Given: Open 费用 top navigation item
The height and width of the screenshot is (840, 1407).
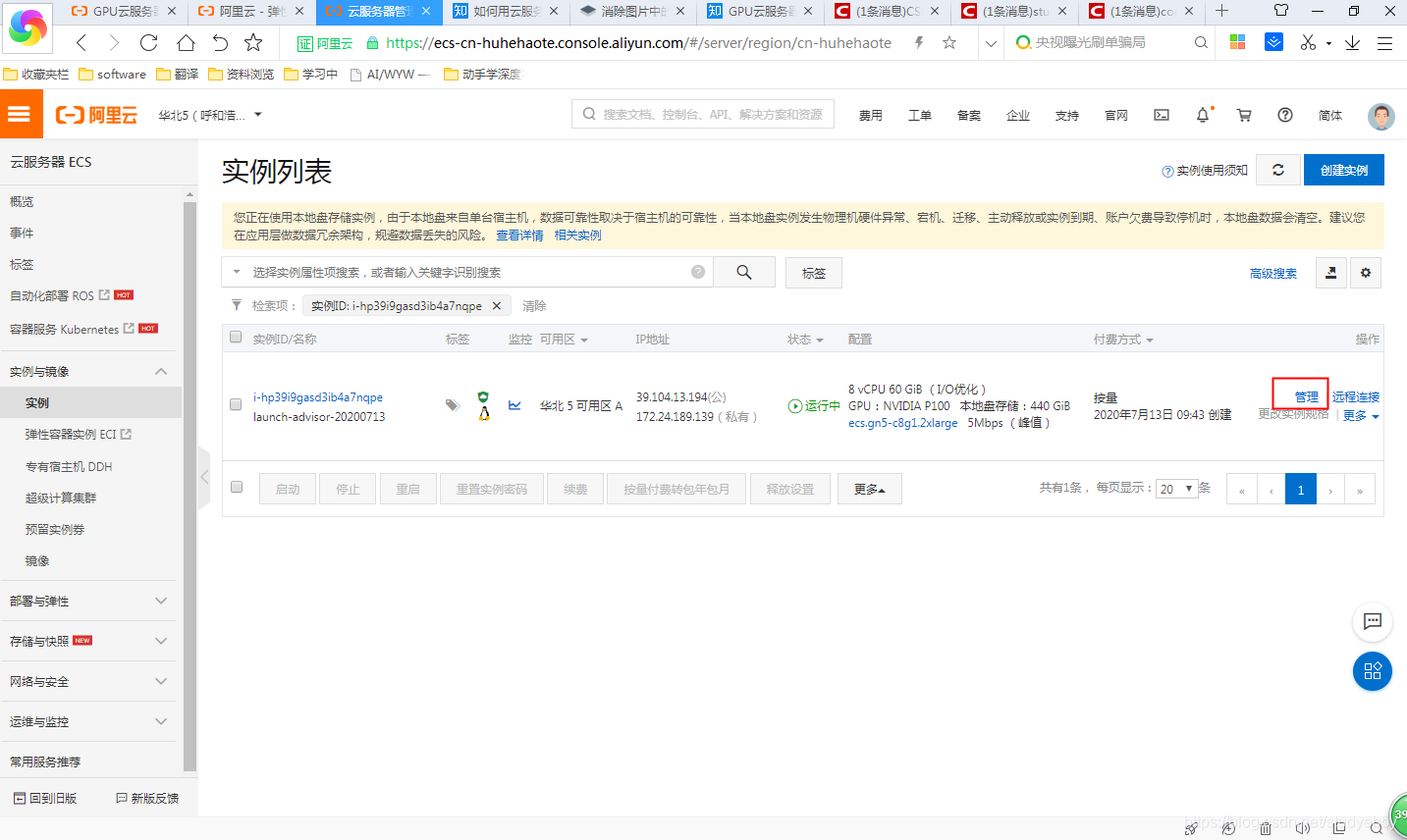Looking at the screenshot, I should click(x=871, y=115).
